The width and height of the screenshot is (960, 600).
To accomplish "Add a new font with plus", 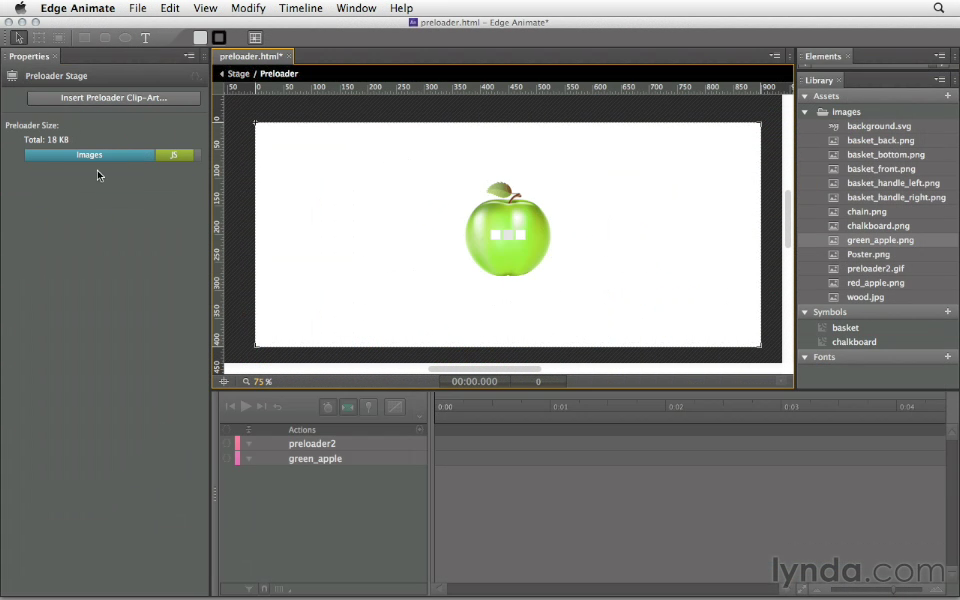I will [x=948, y=356].
